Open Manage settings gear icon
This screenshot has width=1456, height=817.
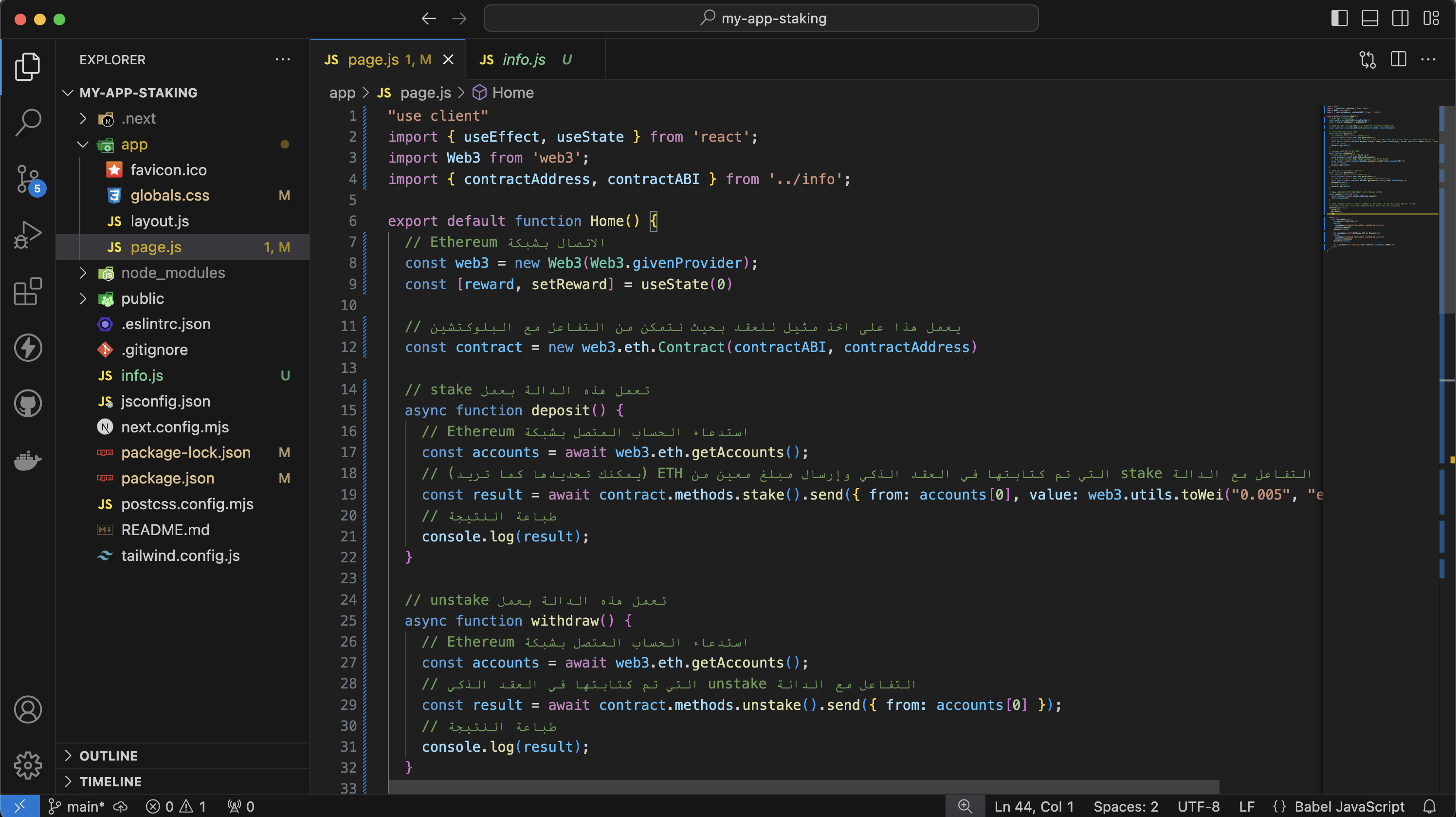pyautogui.click(x=27, y=765)
